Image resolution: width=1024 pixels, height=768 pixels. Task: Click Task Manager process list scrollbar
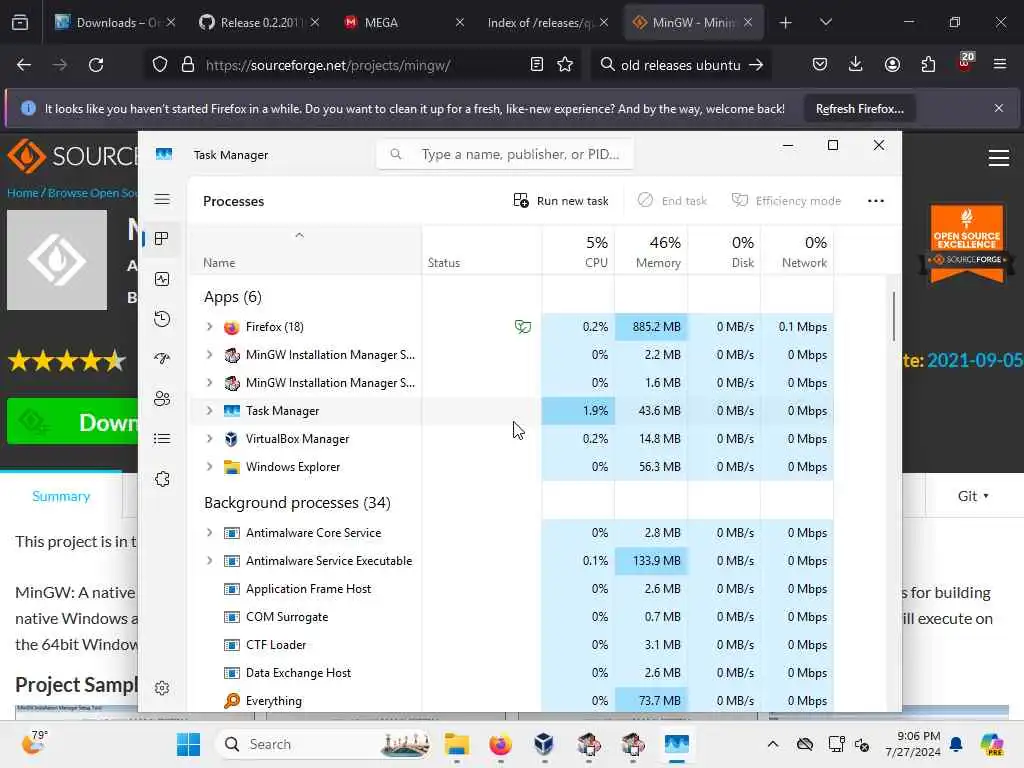893,316
